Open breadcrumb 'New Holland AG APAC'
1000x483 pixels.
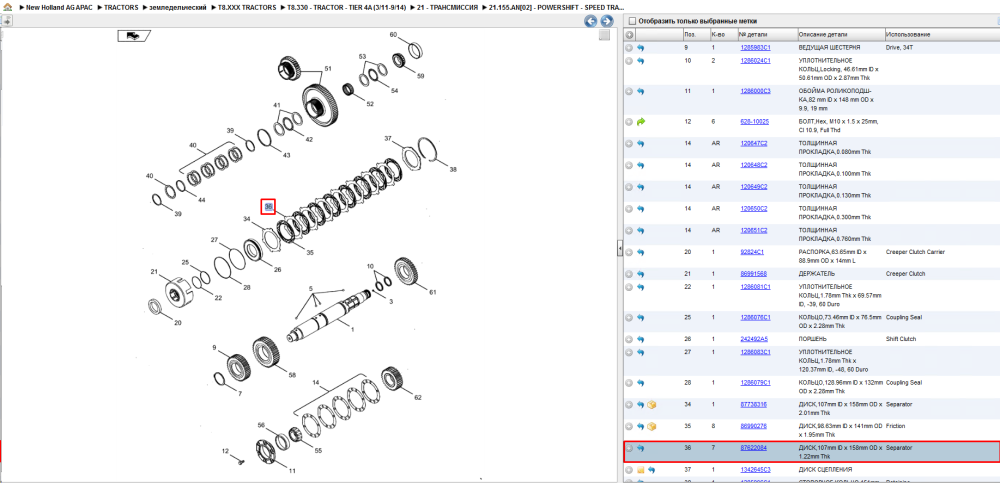tap(59, 7)
